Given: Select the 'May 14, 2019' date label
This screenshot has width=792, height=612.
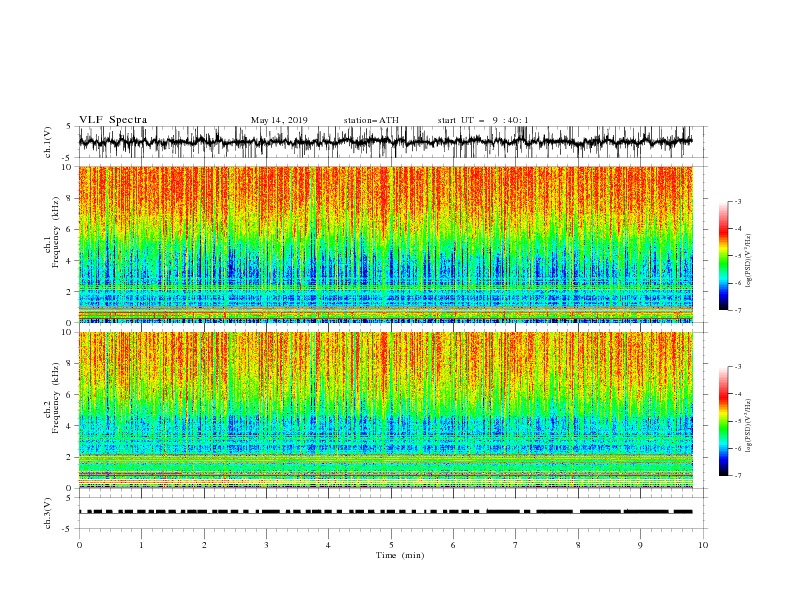Looking at the screenshot, I should [279, 120].
